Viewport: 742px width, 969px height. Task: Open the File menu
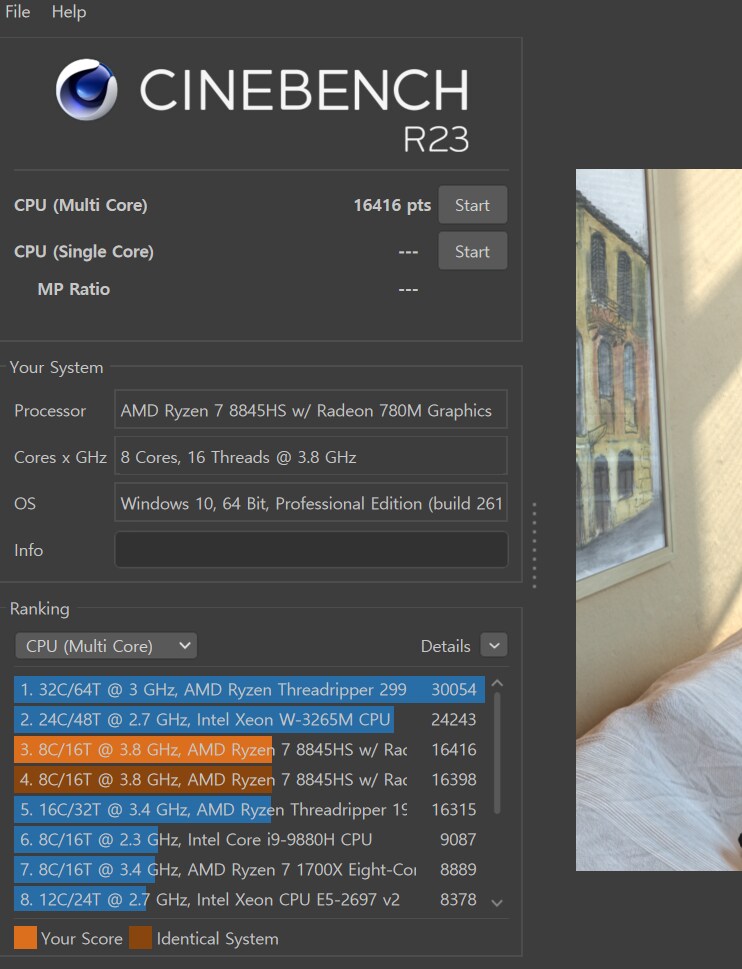pyautogui.click(x=17, y=12)
